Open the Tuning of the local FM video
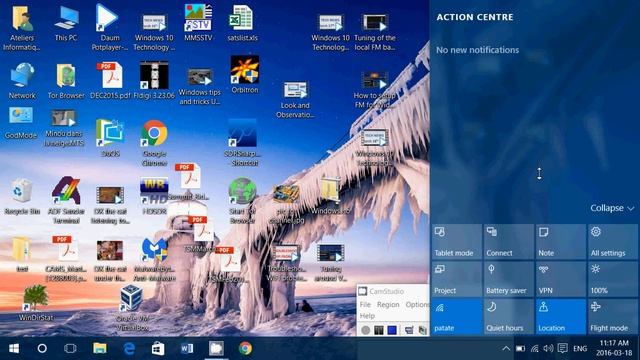The width and height of the screenshot is (640, 360). pyautogui.click(x=375, y=32)
